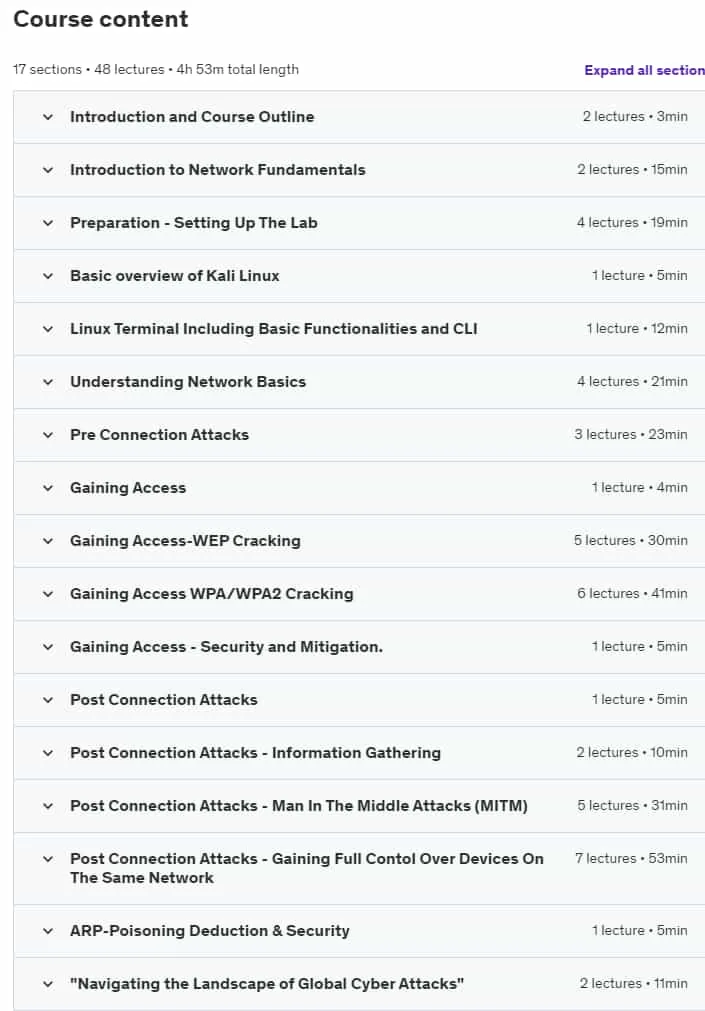Open Post Connection Attacks section title

pyautogui.click(x=164, y=700)
